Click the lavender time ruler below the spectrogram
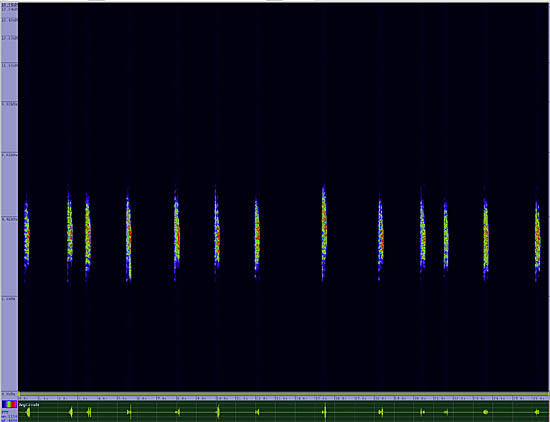Viewport: 550px width, 422px height. point(284,398)
